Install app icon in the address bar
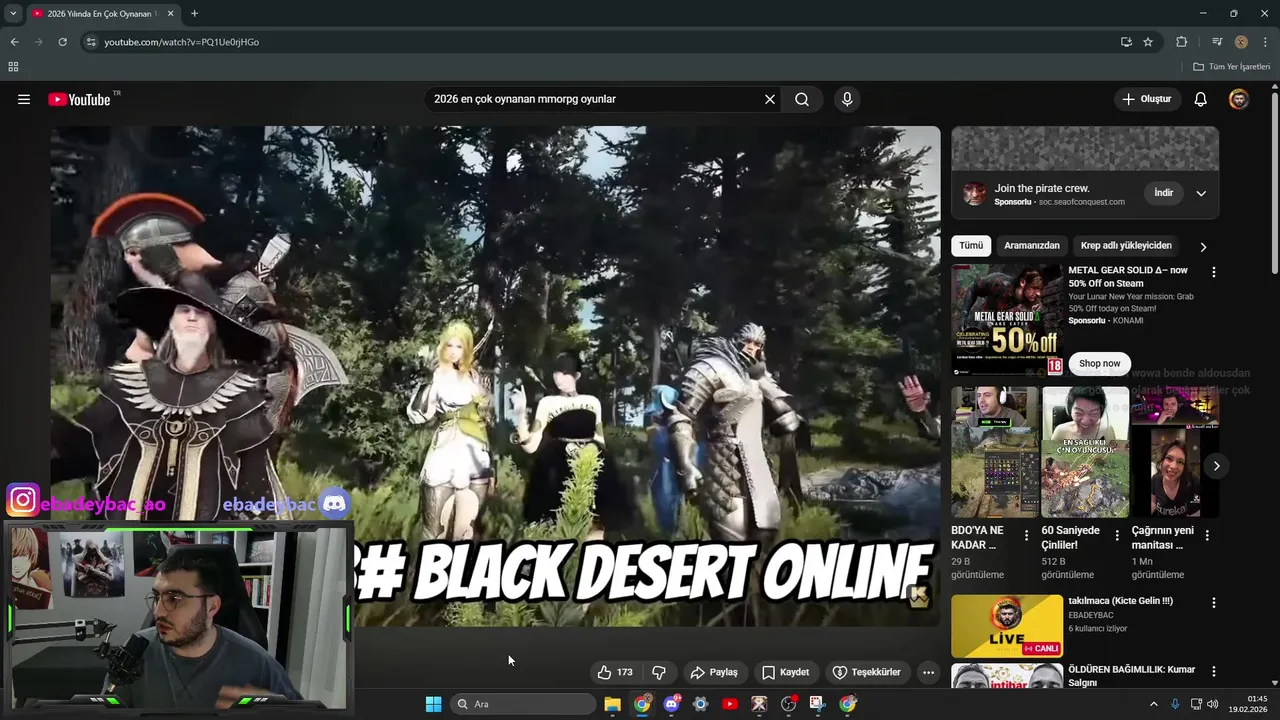The image size is (1280, 720). coord(1126,42)
